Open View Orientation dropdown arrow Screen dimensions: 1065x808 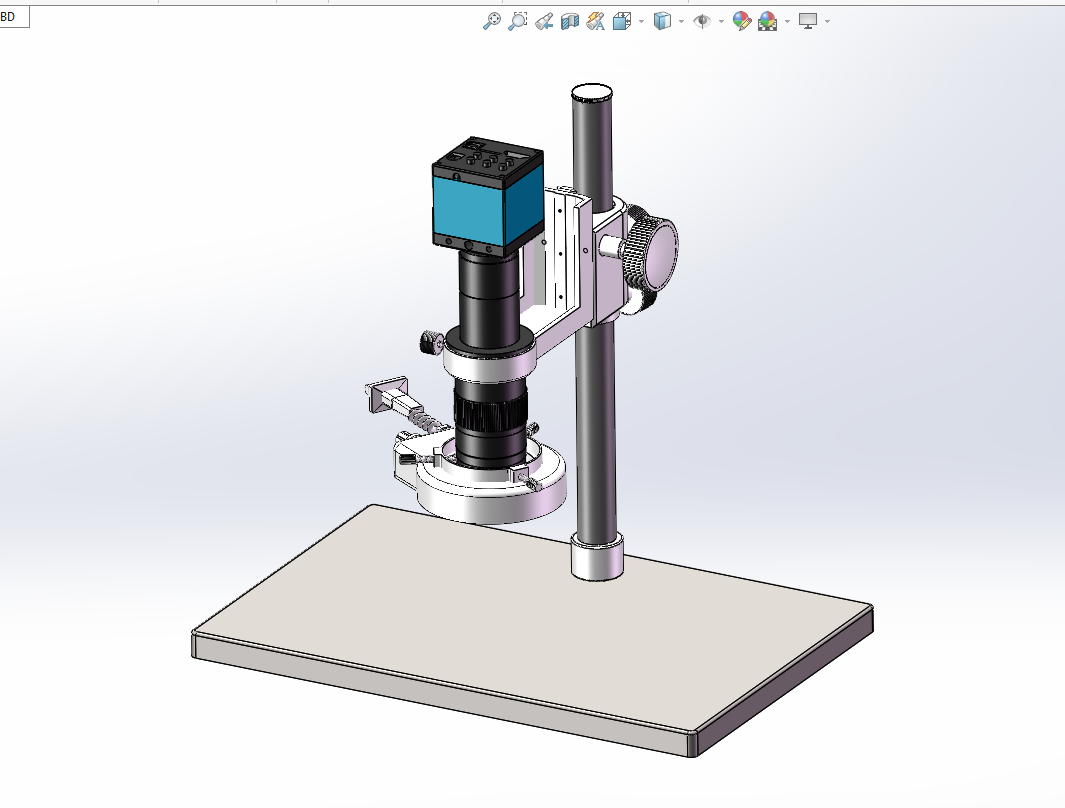[641, 22]
